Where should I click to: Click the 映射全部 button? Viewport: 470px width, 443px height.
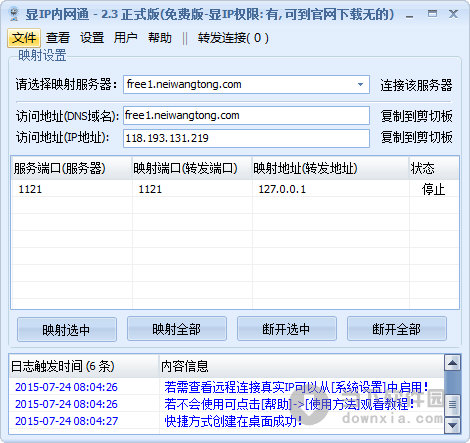click(177, 329)
